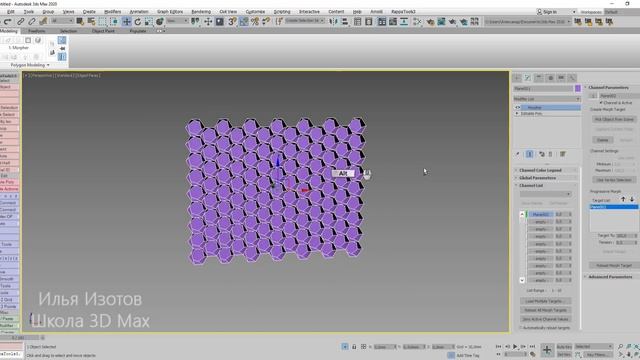Click Zero Active Channel Values button
Screen dimensions: 640x360
[x=546, y=319]
